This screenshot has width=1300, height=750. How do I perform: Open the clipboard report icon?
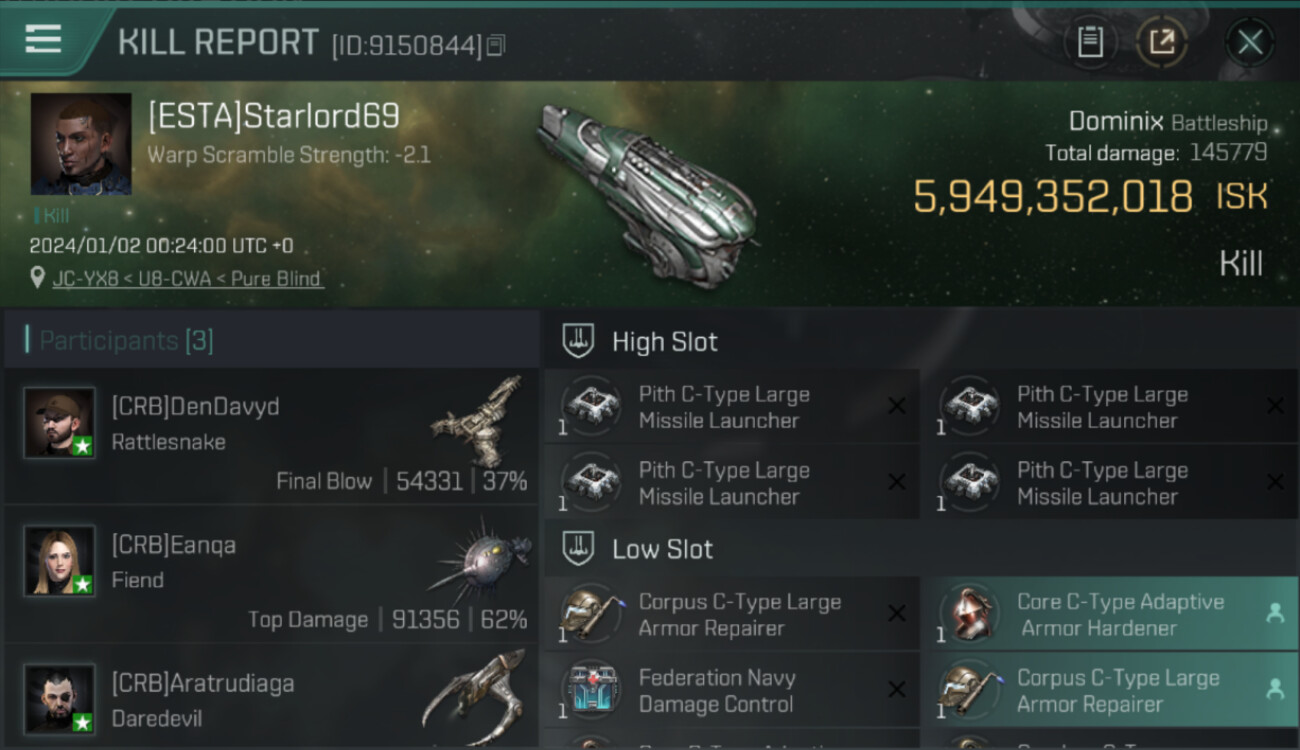pyautogui.click(x=1090, y=42)
